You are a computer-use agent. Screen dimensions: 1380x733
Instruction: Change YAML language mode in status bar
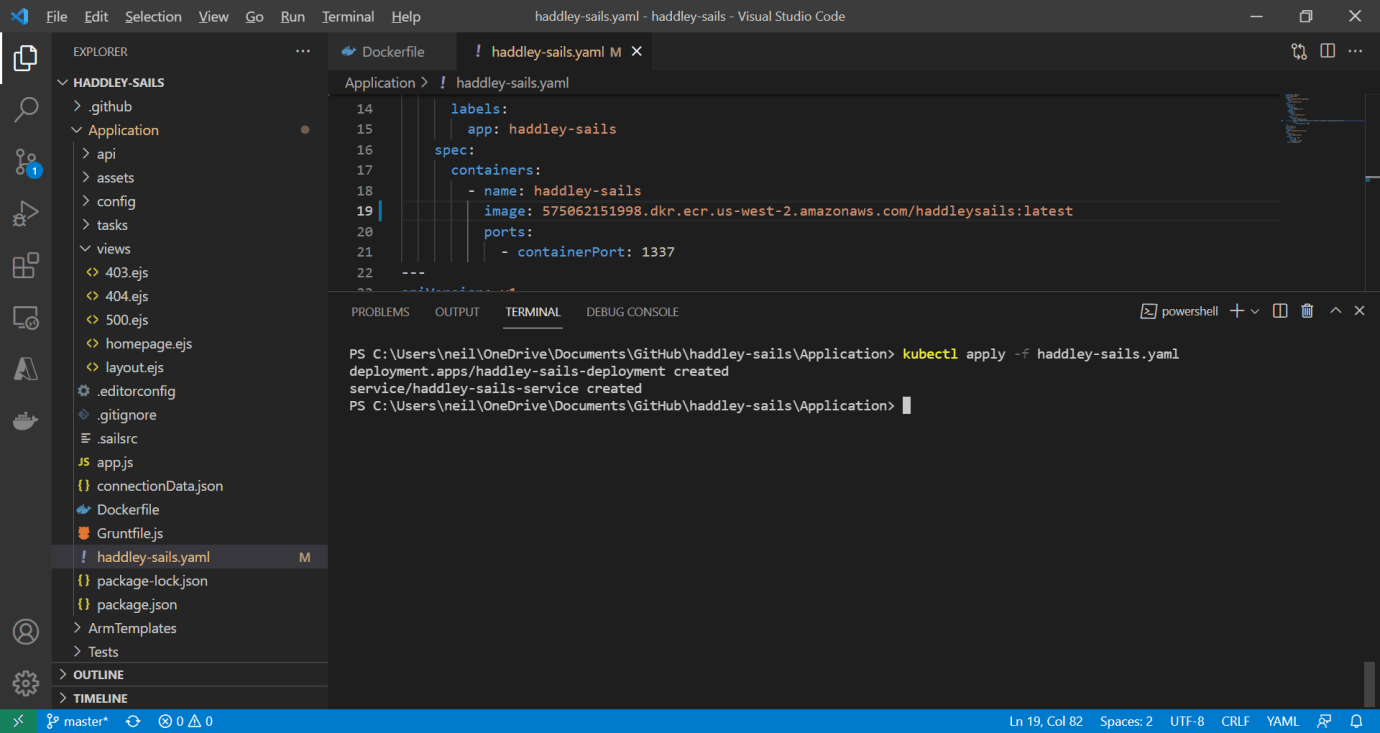pos(1282,721)
